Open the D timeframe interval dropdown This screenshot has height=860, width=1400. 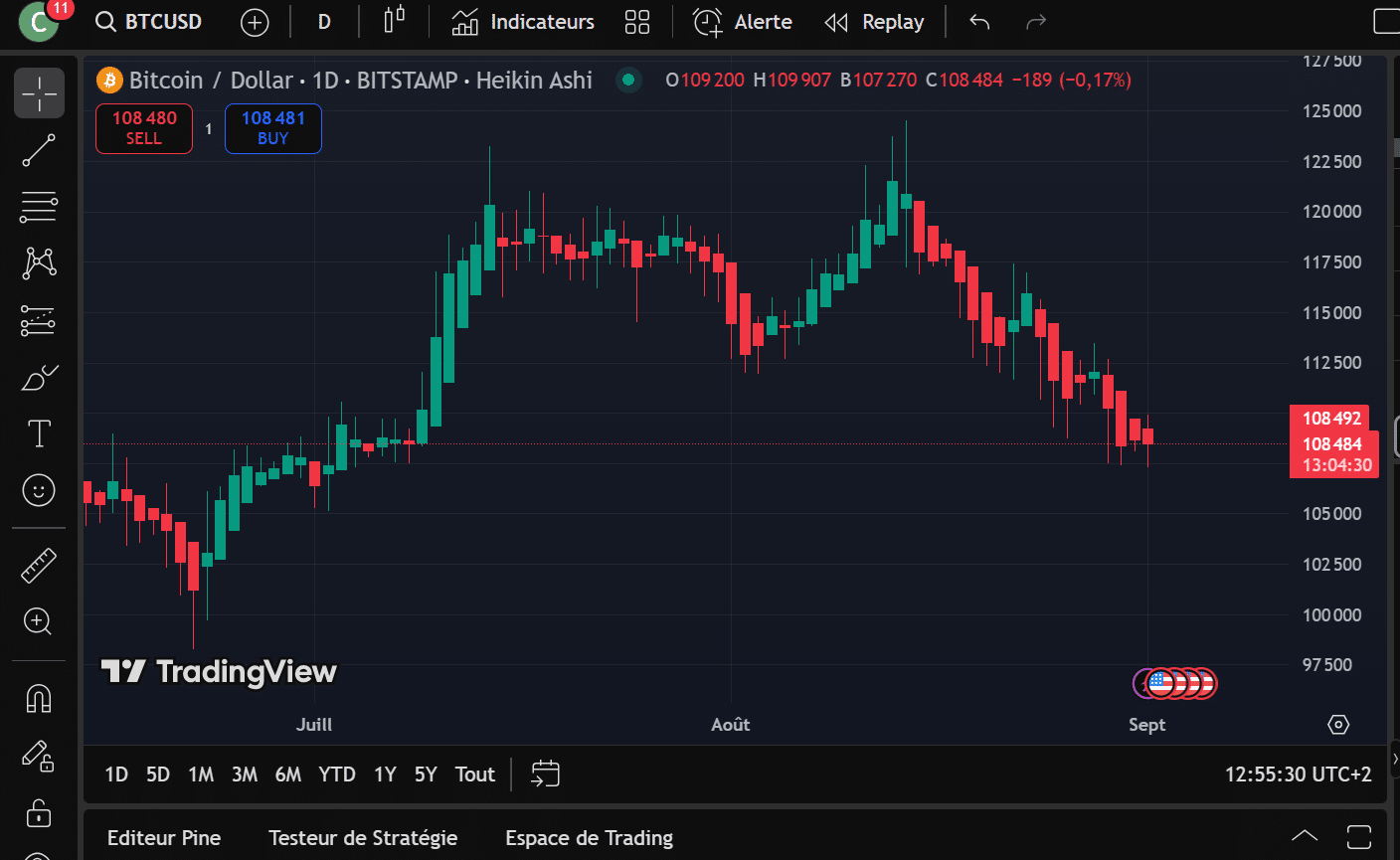coord(324,22)
